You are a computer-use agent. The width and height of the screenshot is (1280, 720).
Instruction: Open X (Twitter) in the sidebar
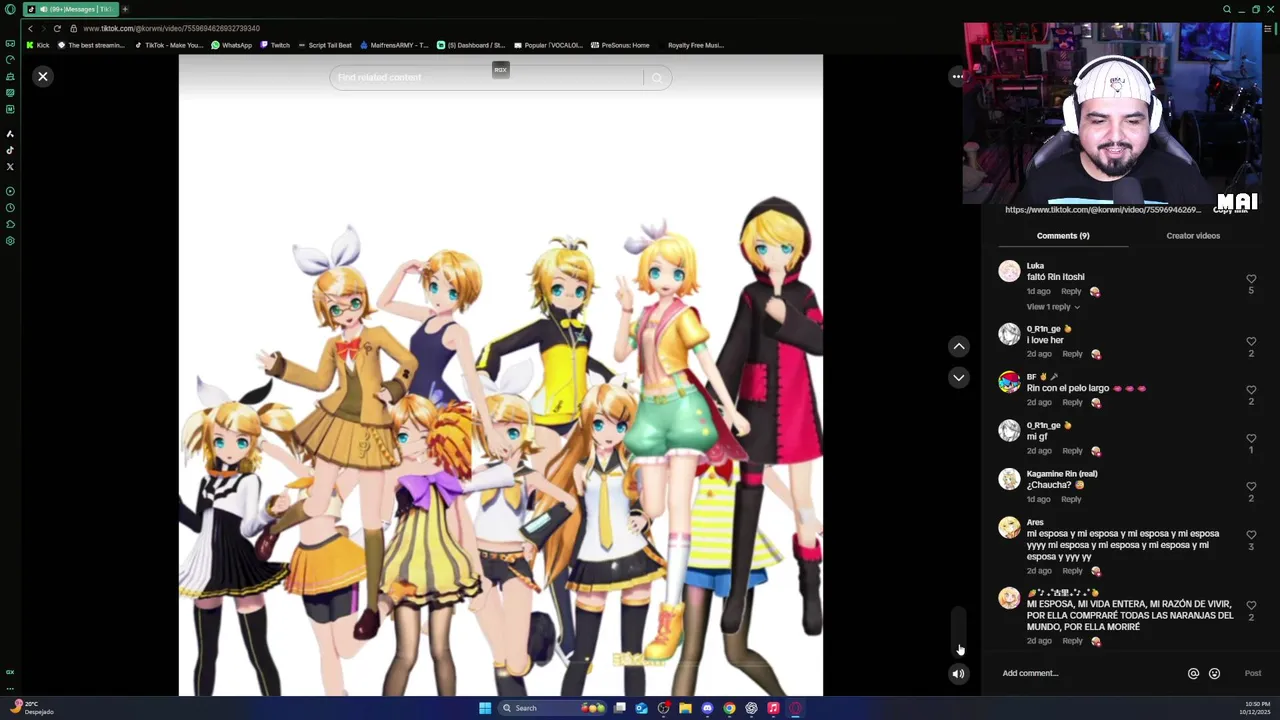pos(10,166)
